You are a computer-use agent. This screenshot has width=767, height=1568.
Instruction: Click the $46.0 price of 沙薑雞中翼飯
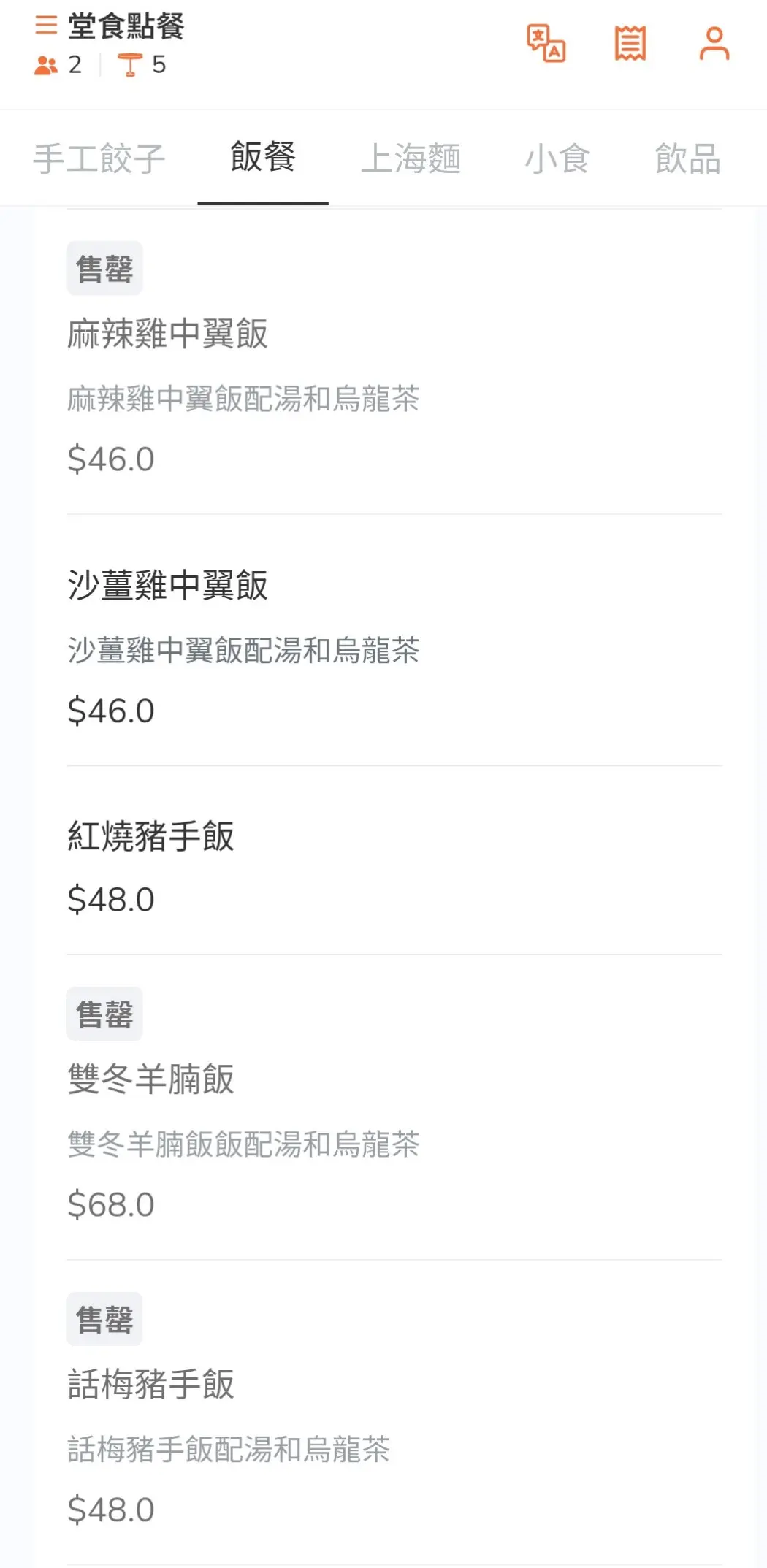(x=111, y=711)
